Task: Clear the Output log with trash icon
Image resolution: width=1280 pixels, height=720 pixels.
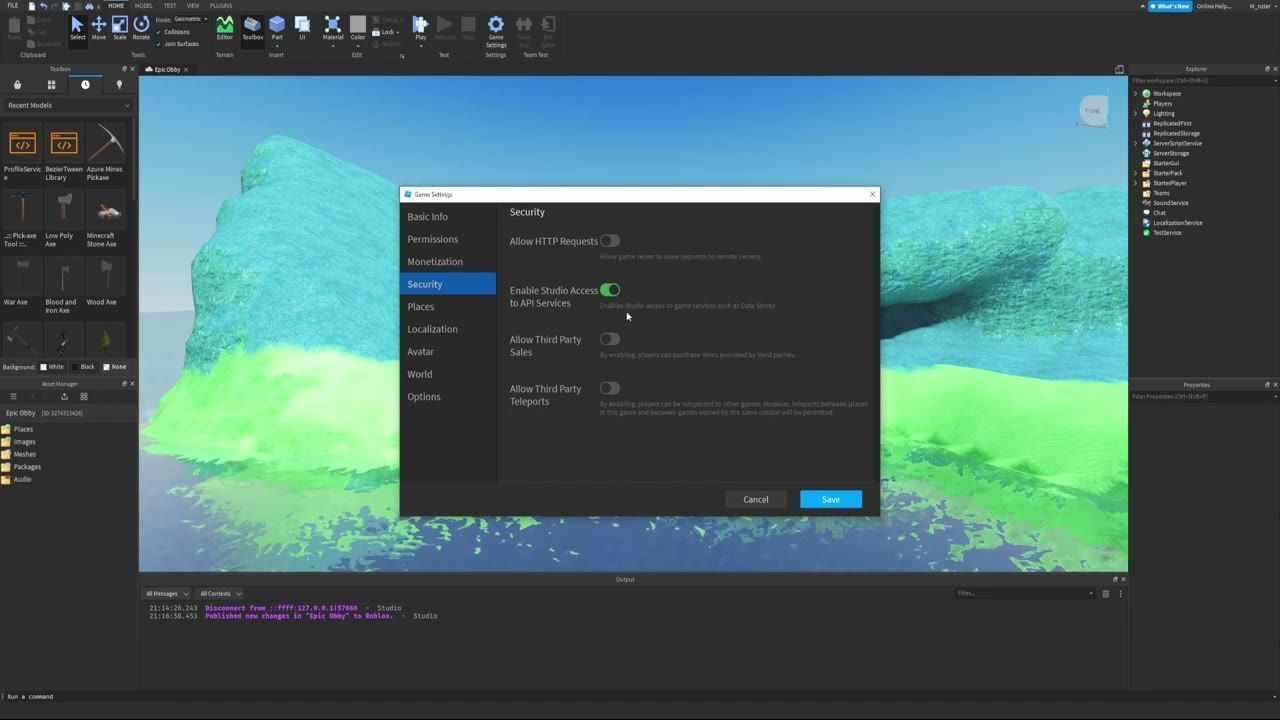Action: (x=1105, y=593)
